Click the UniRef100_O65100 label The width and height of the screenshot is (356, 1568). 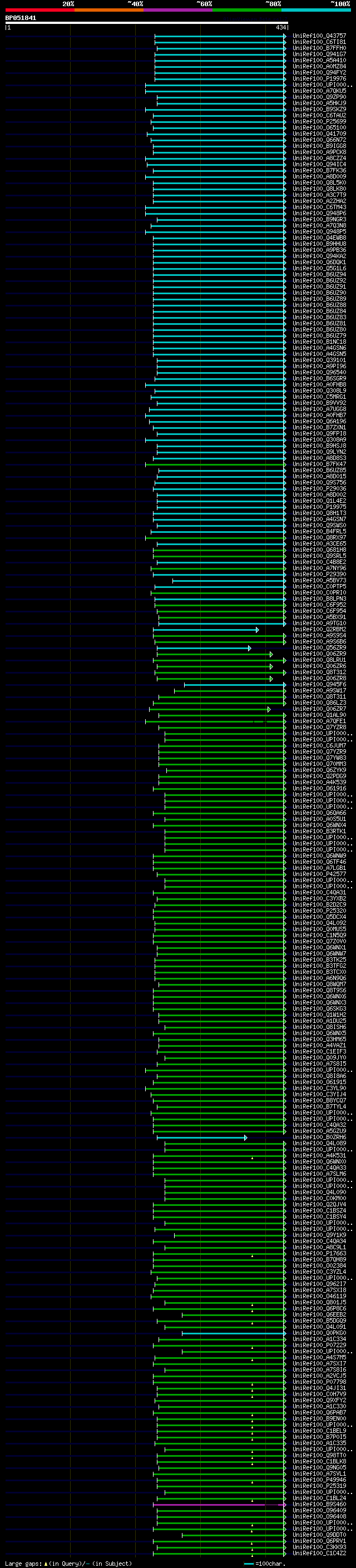(x=319, y=128)
